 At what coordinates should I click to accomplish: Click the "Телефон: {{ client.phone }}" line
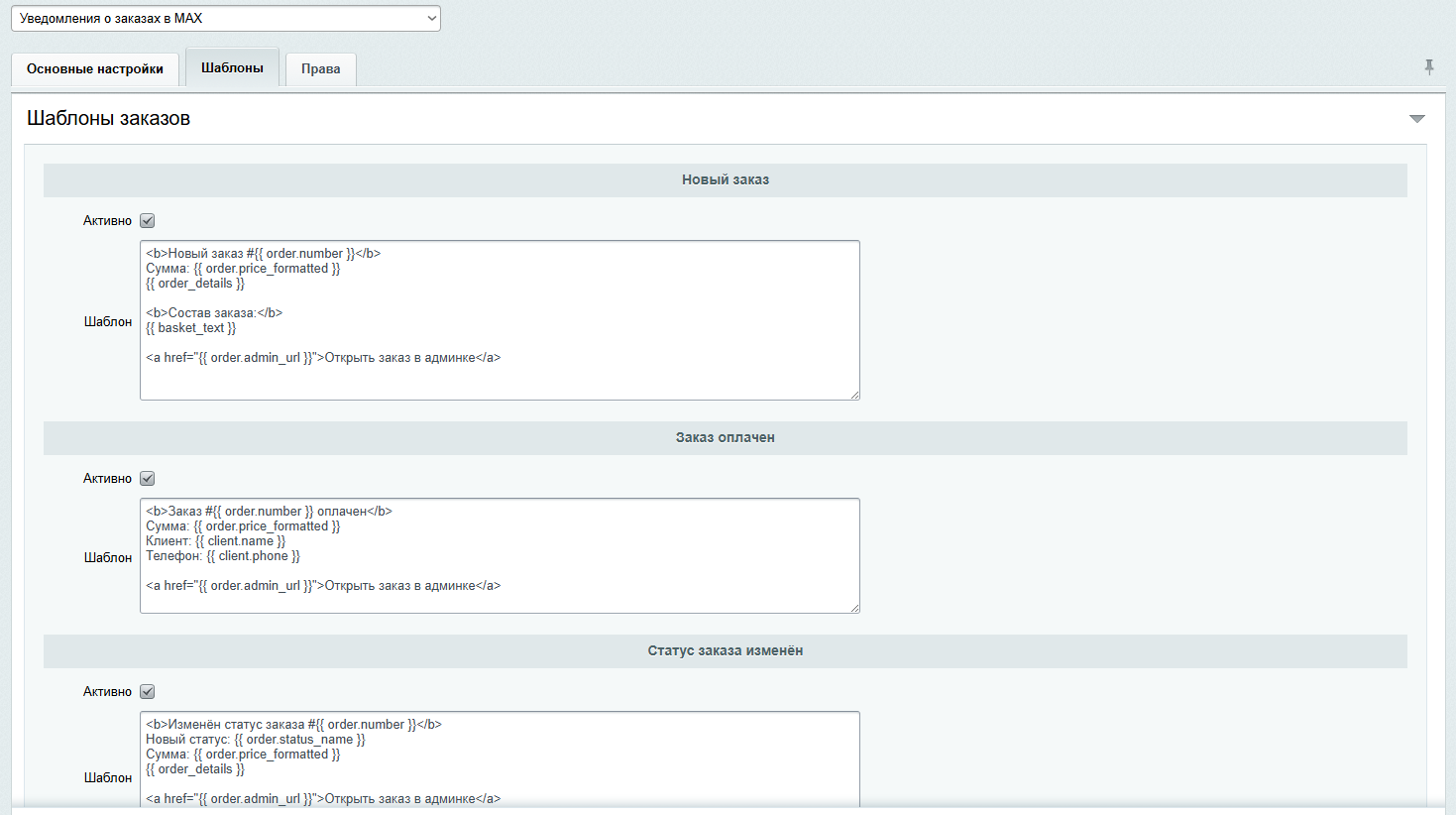[223, 556]
